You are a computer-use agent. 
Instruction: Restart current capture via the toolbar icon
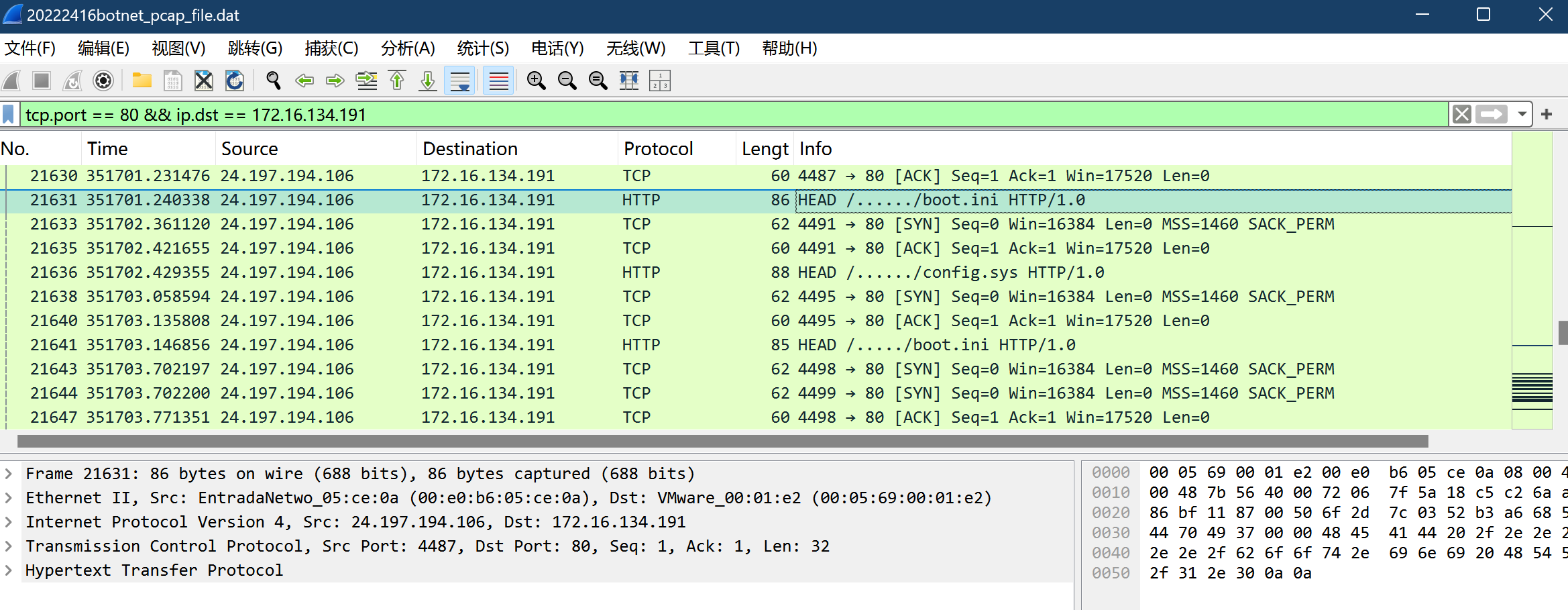click(72, 81)
